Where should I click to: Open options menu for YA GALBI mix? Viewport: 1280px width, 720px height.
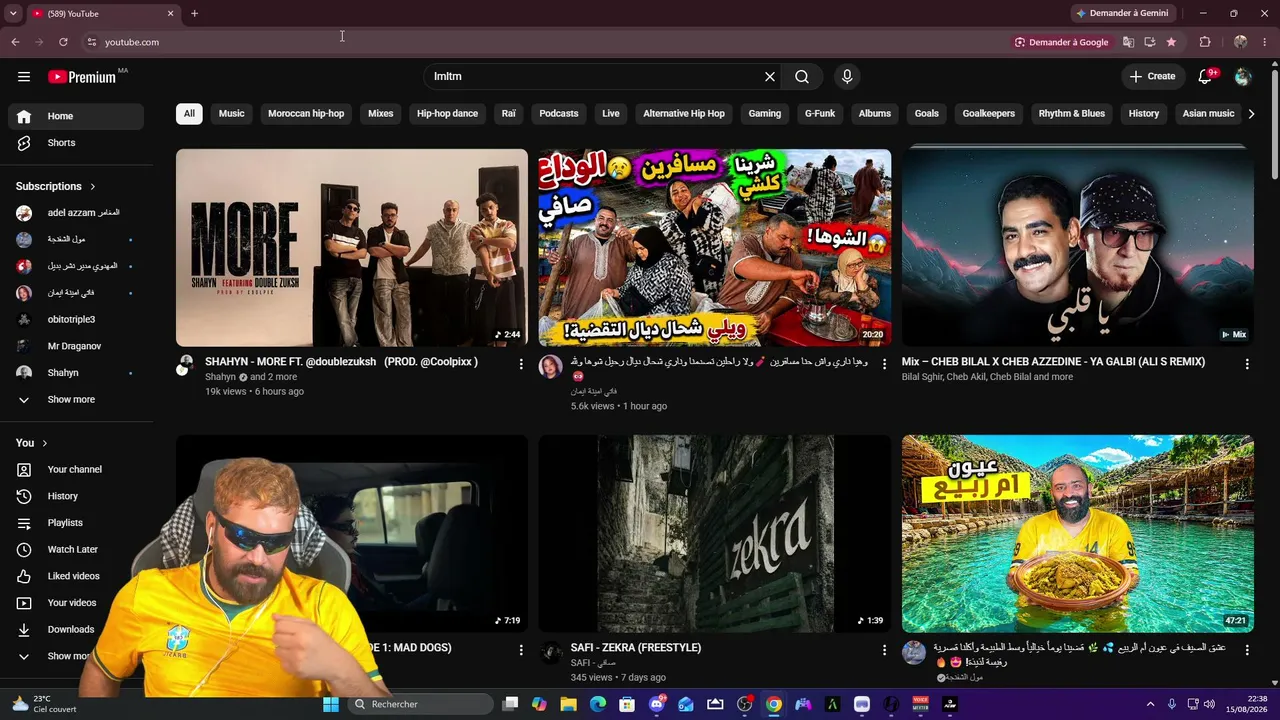point(1247,364)
